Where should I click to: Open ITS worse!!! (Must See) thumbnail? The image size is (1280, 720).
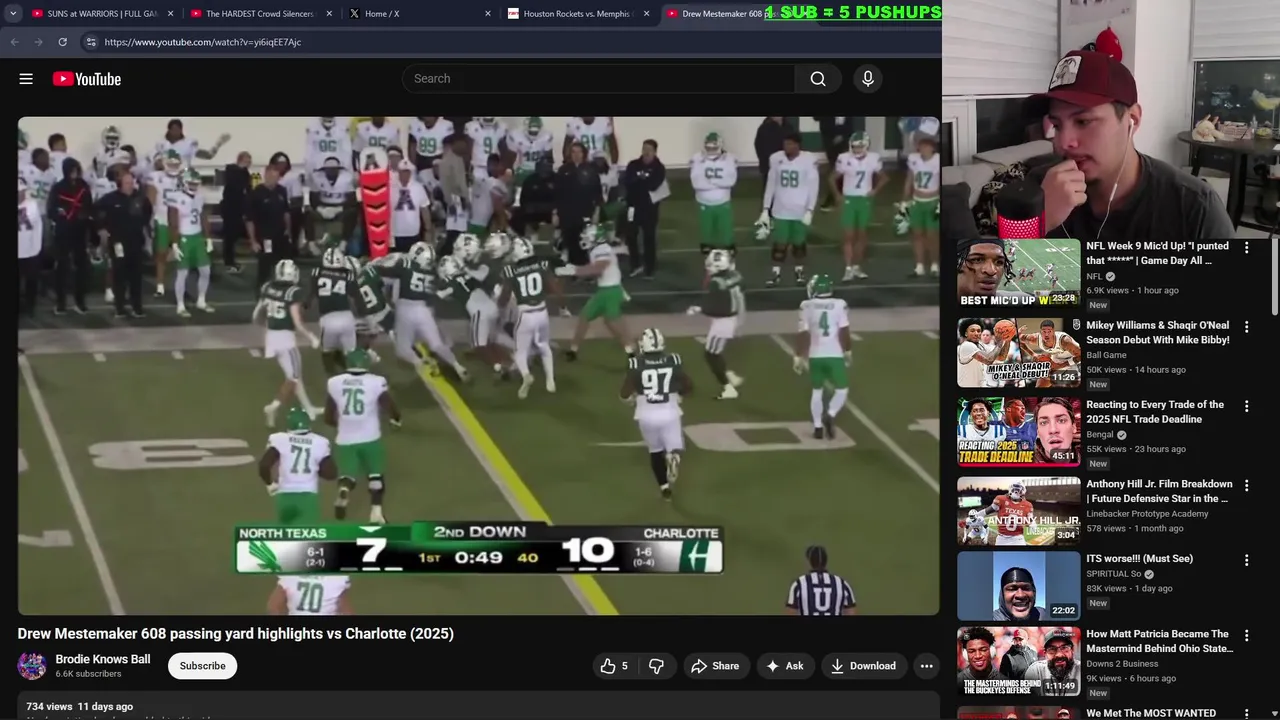[x=1018, y=586]
